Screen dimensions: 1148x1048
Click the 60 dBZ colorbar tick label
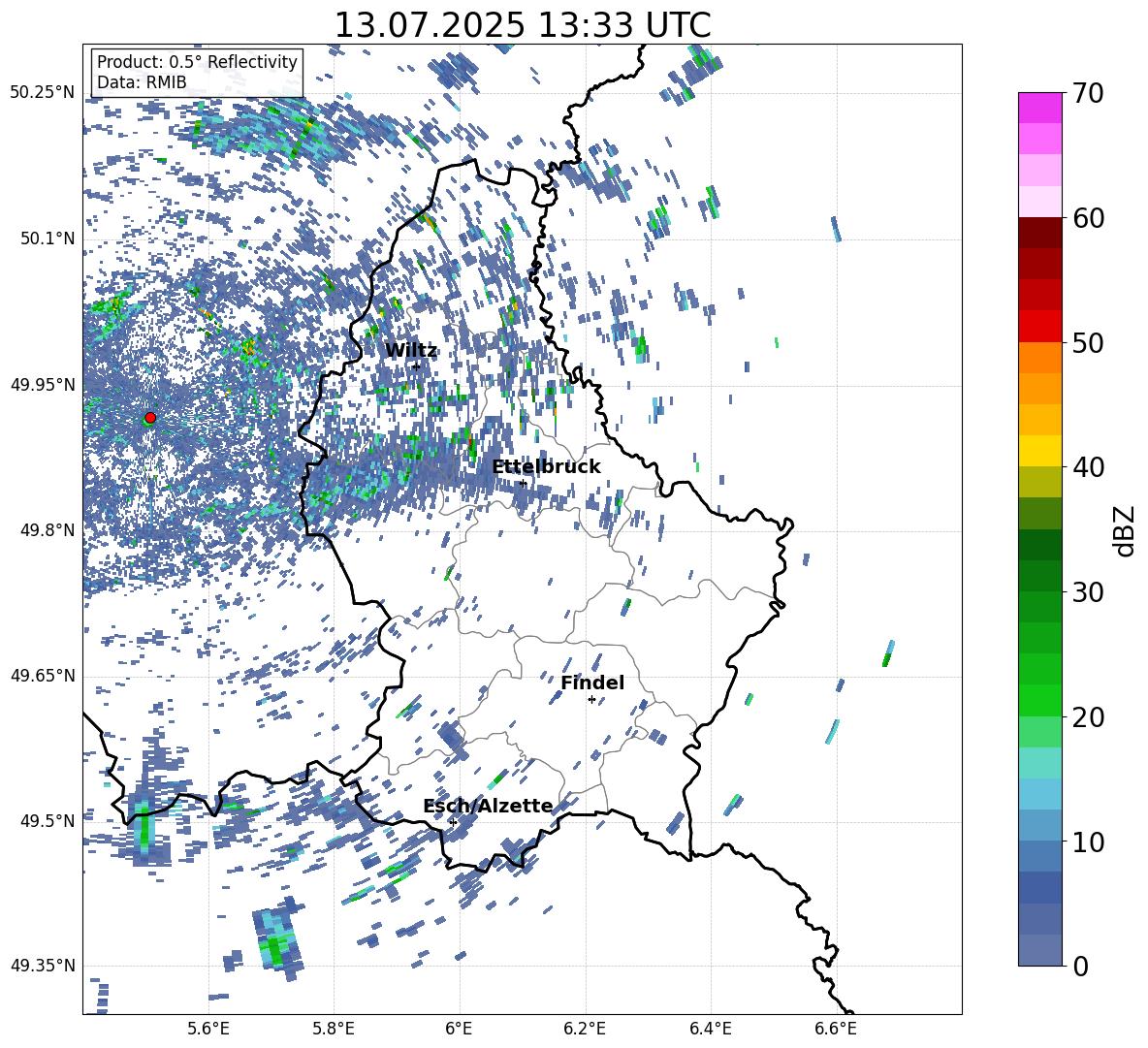pos(1088,218)
